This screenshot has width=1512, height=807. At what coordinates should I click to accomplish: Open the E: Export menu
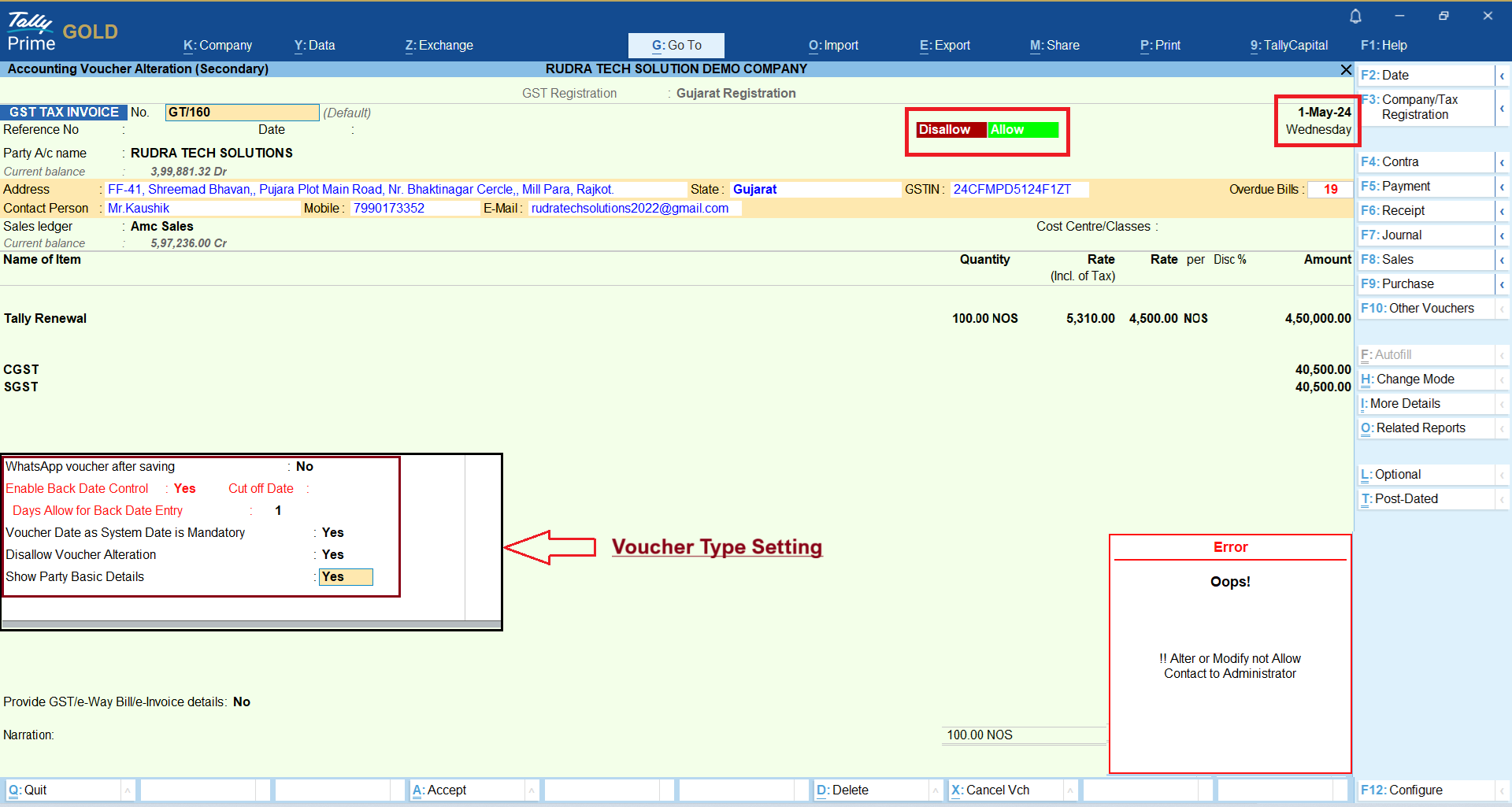click(x=944, y=46)
